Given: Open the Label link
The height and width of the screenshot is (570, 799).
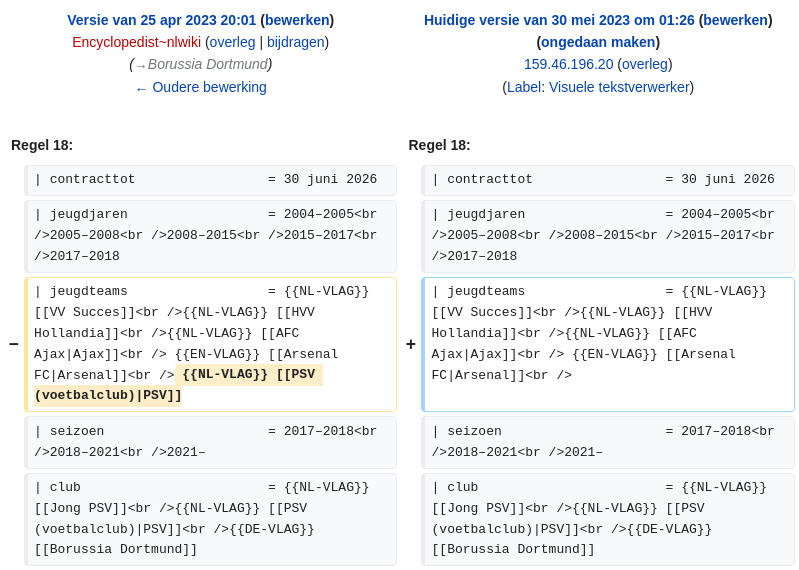Looking at the screenshot, I should 524,87.
